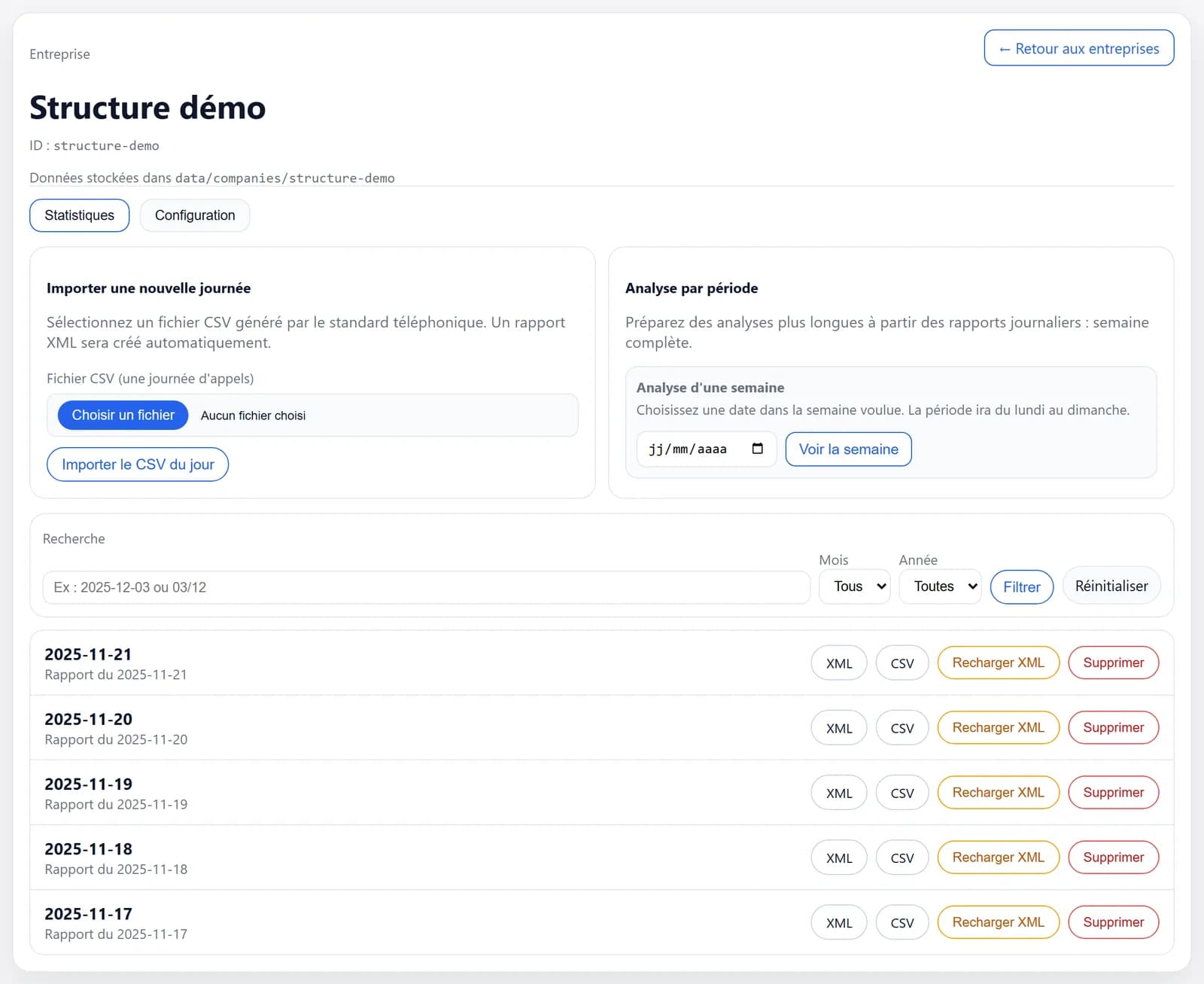This screenshot has height=984, width=1204.
Task: Download CSV for 2025-11-21 report
Action: 902,663
